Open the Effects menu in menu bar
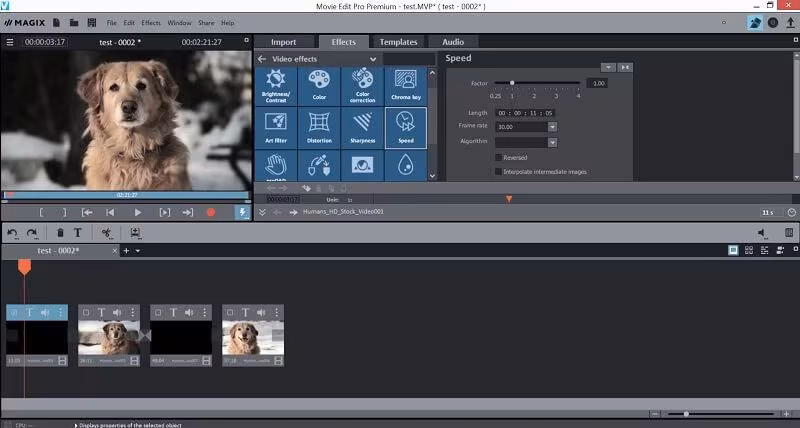The image size is (800, 428). [151, 23]
